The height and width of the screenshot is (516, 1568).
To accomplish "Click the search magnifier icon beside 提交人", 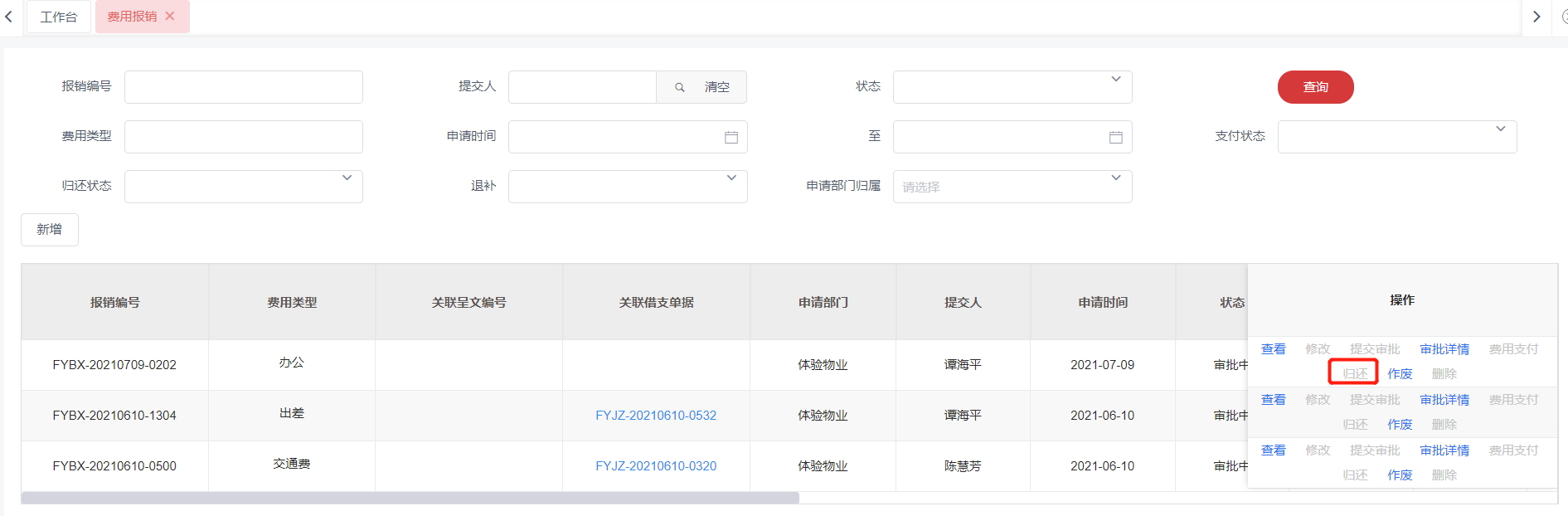I will click(679, 87).
